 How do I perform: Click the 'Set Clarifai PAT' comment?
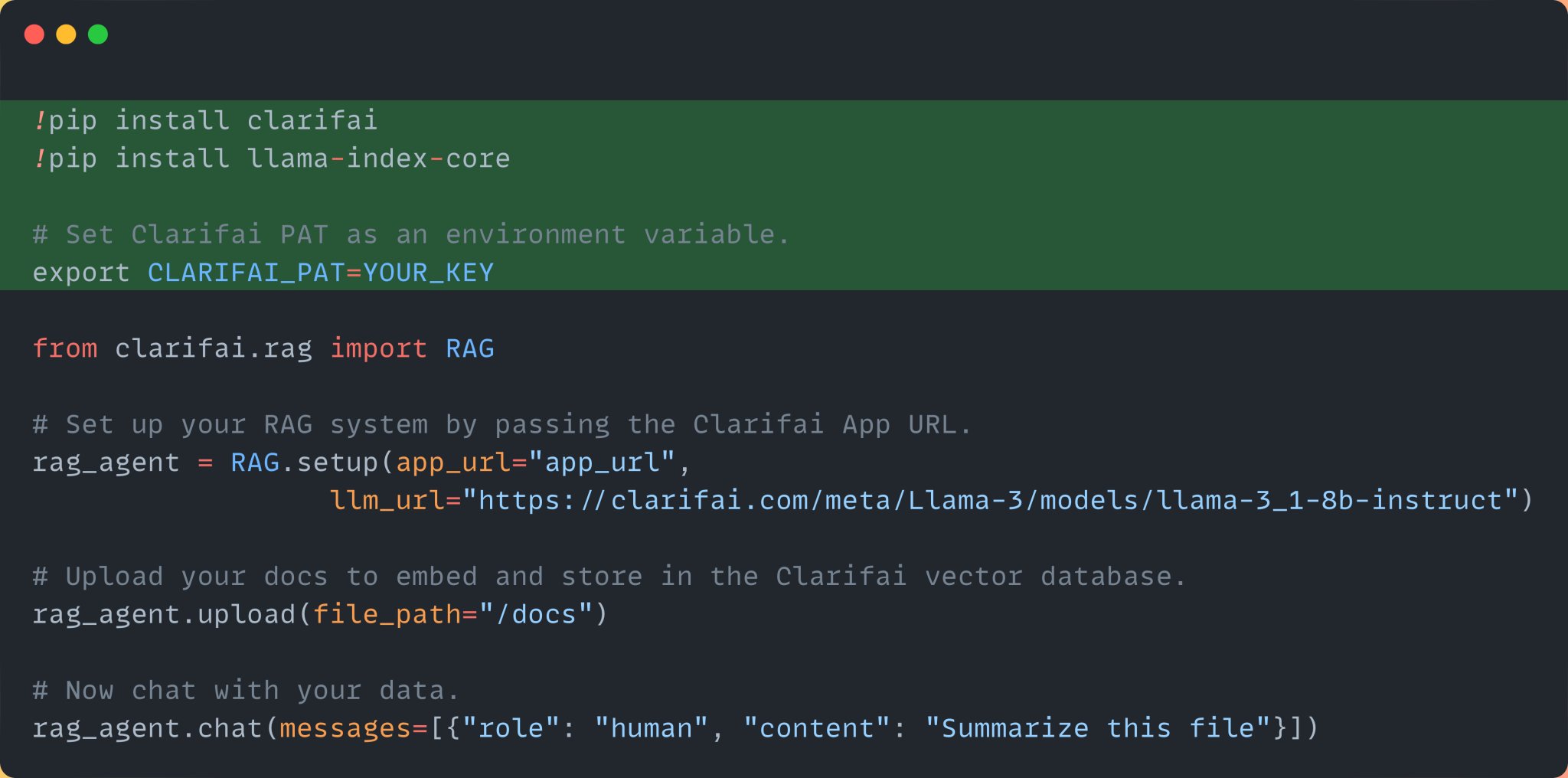point(411,234)
